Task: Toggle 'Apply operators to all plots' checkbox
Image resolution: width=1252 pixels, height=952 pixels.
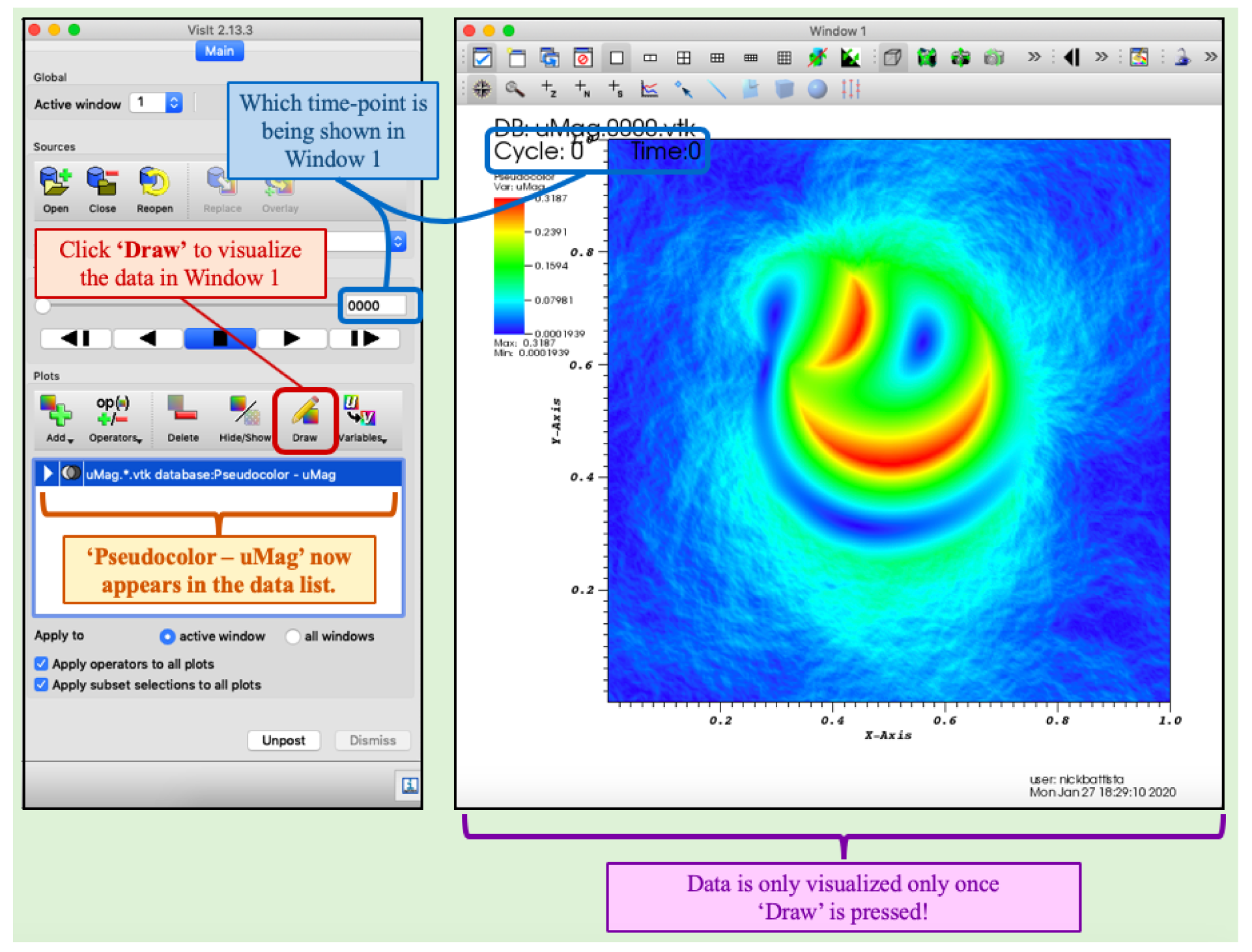Action: [41, 664]
